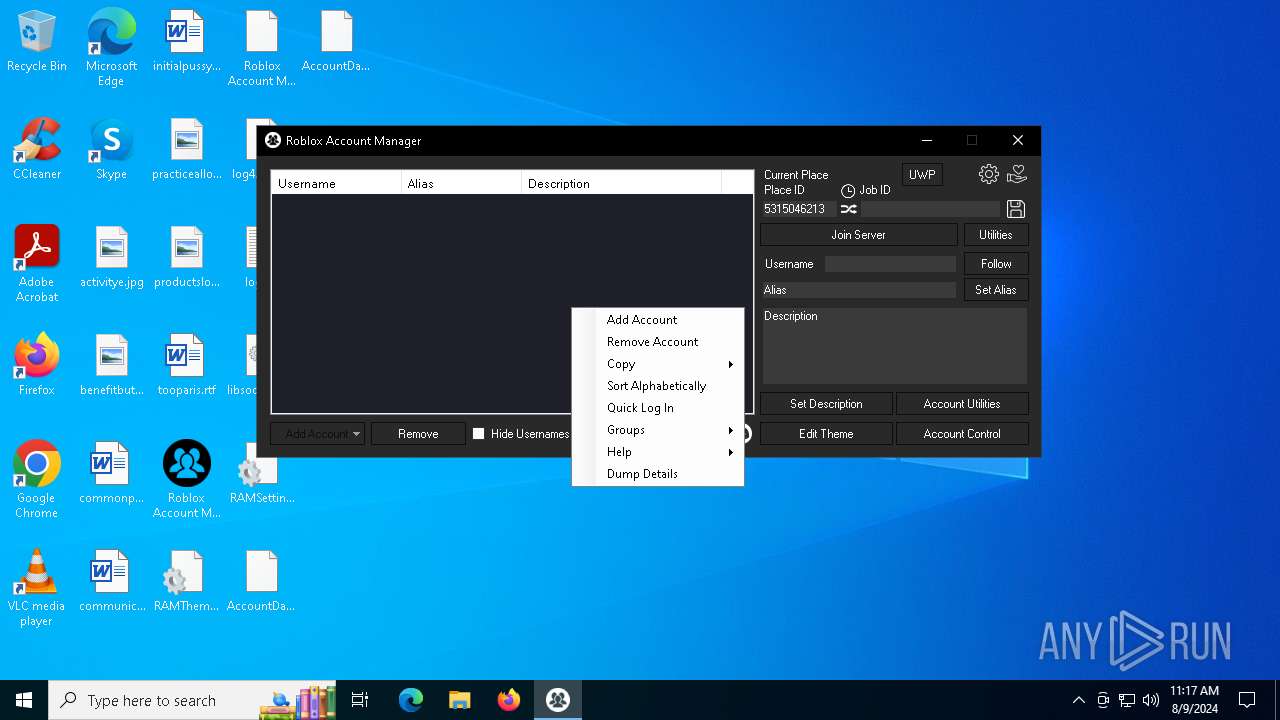
Task: Click the UWP button
Action: [922, 175]
